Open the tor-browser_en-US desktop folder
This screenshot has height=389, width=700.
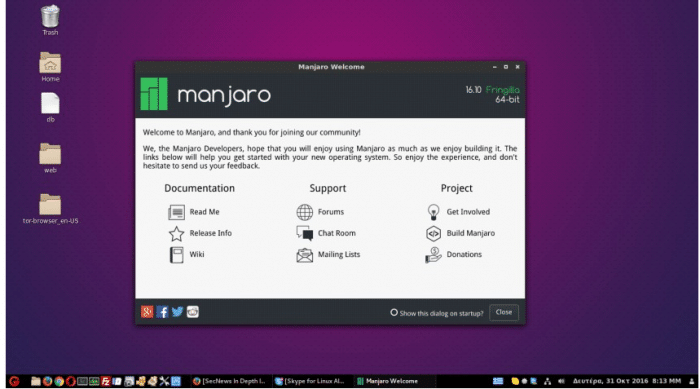click(x=50, y=209)
